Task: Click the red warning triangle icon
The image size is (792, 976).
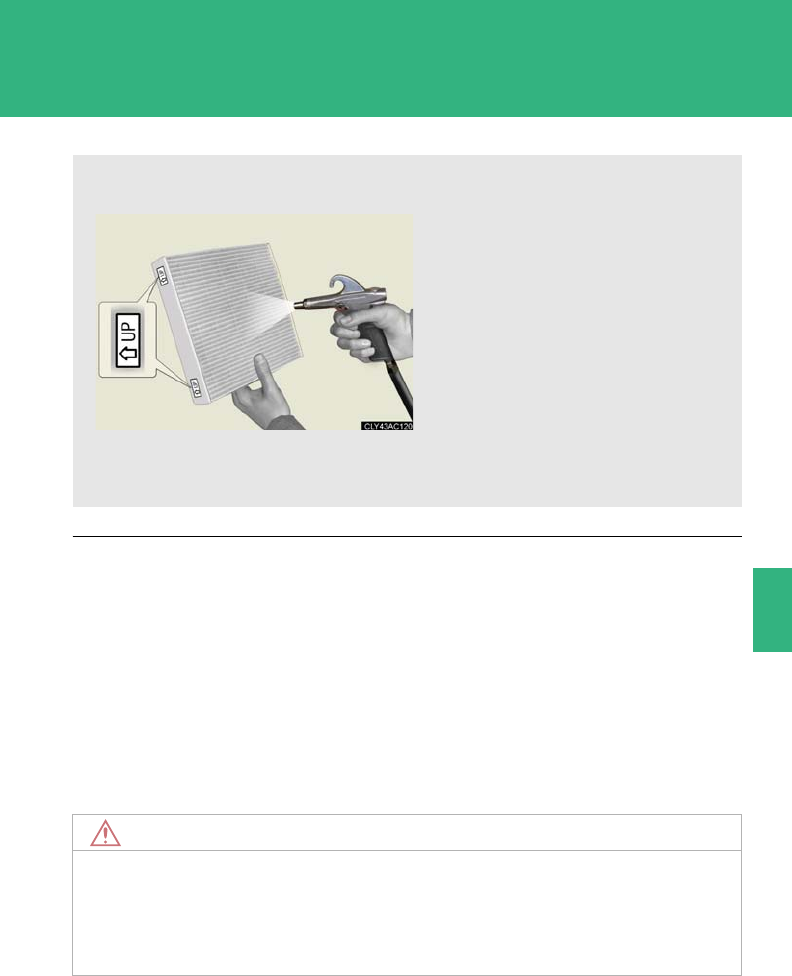Action: (x=105, y=833)
